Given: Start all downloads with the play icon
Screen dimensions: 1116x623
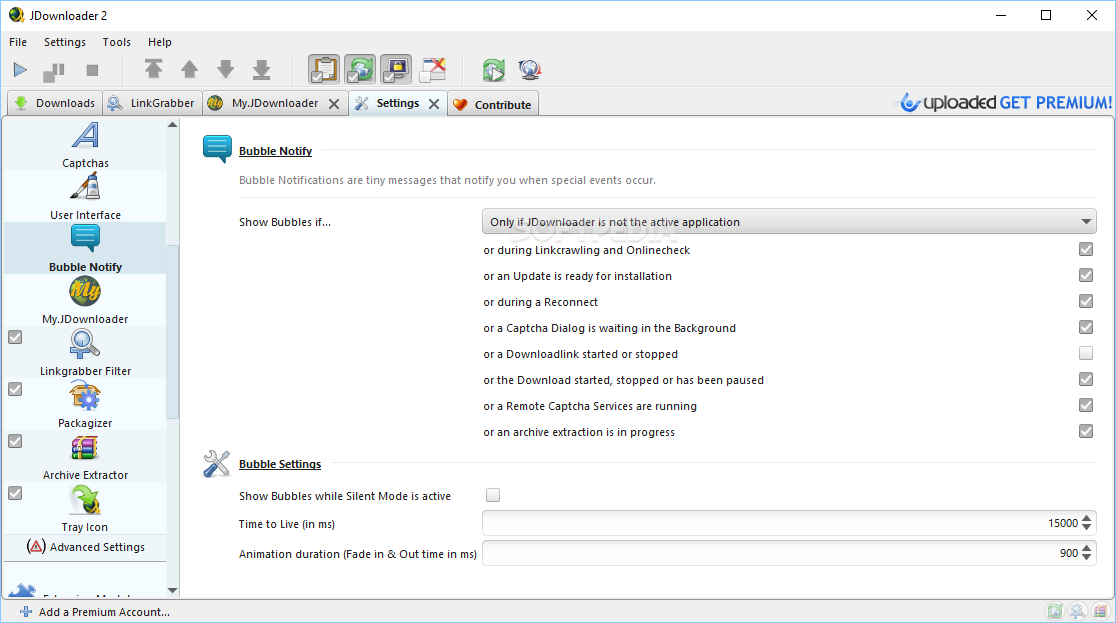Looking at the screenshot, I should 20,70.
